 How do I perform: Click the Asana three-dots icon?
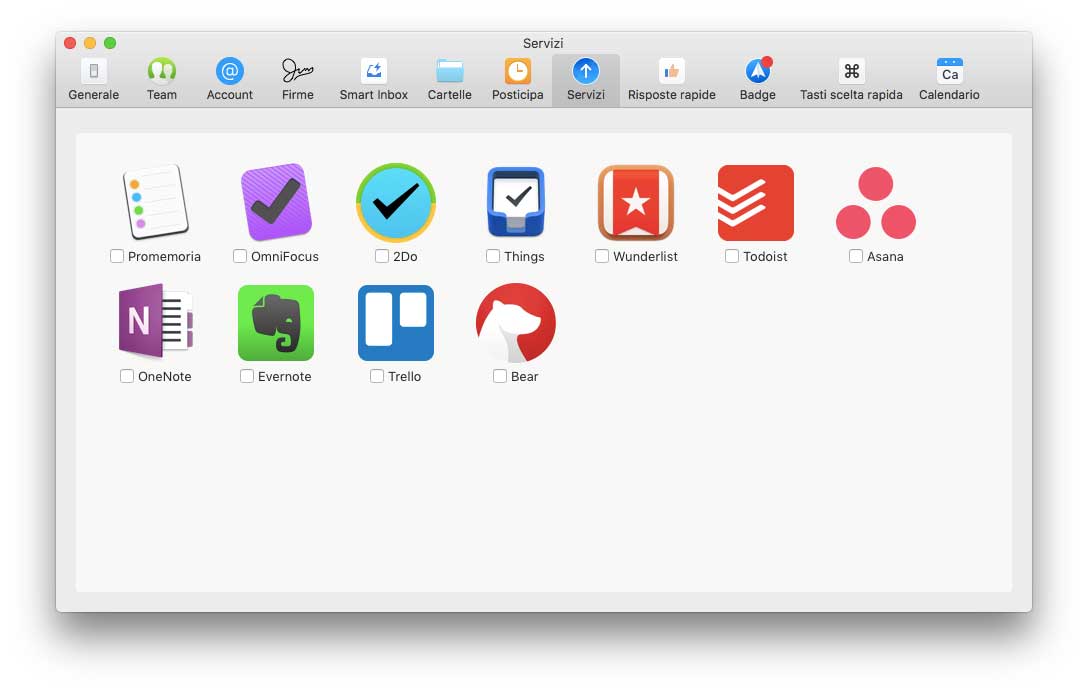click(x=876, y=202)
